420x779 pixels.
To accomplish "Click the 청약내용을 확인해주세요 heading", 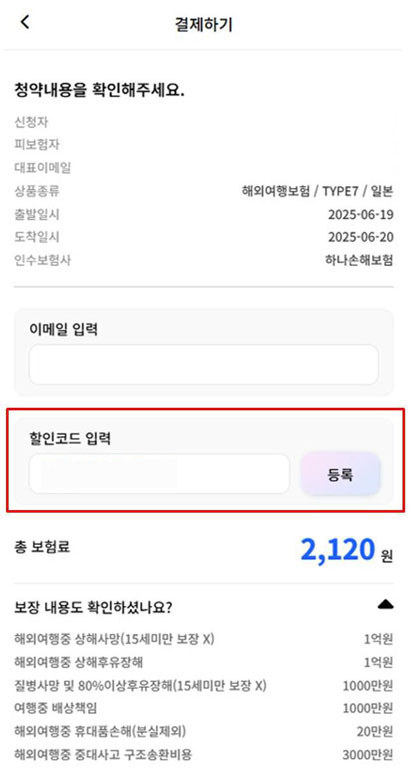I will point(99,90).
